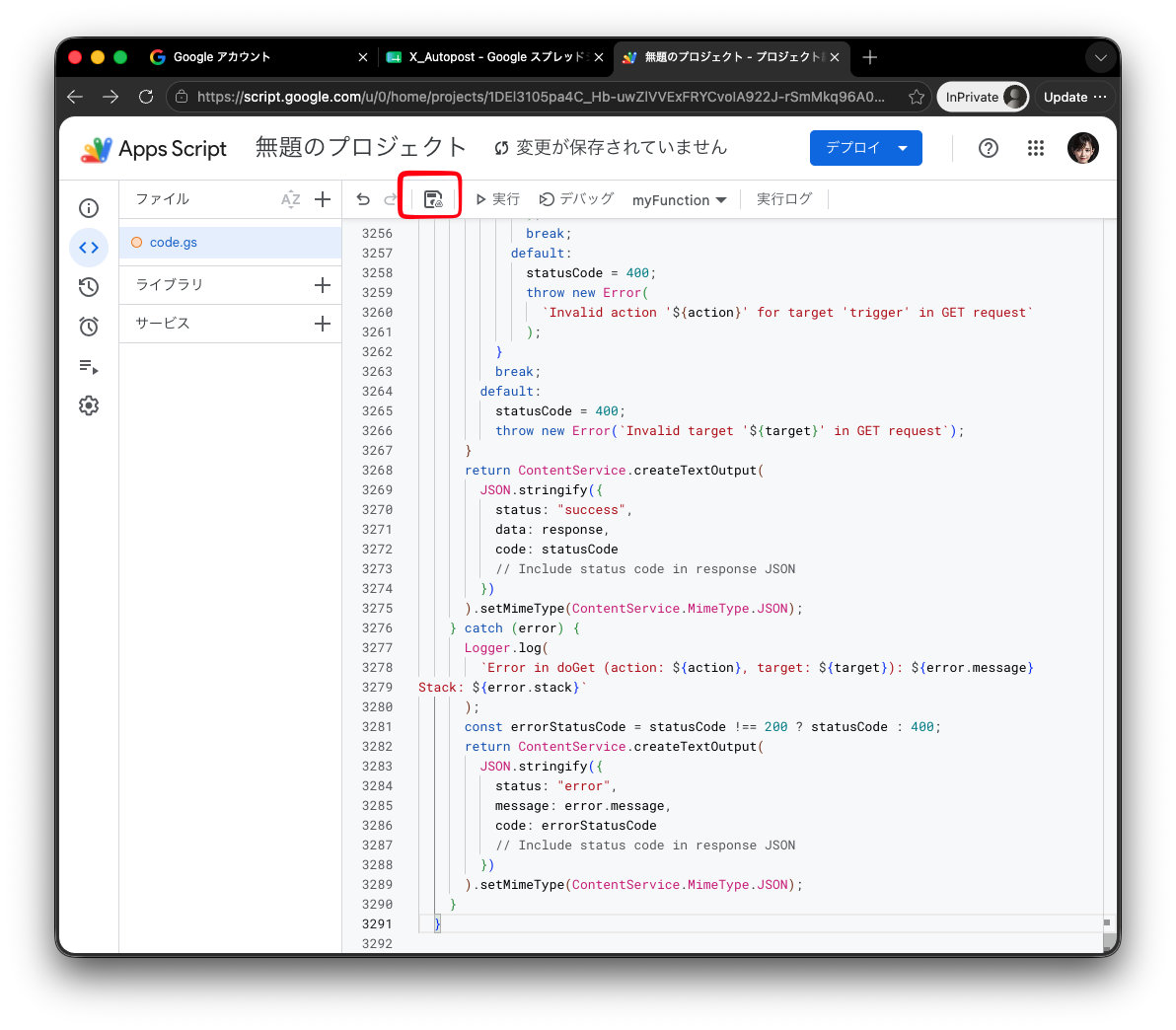Open the myFunction function selector dropdown
Viewport: 1176px width, 1030px height.
click(679, 199)
